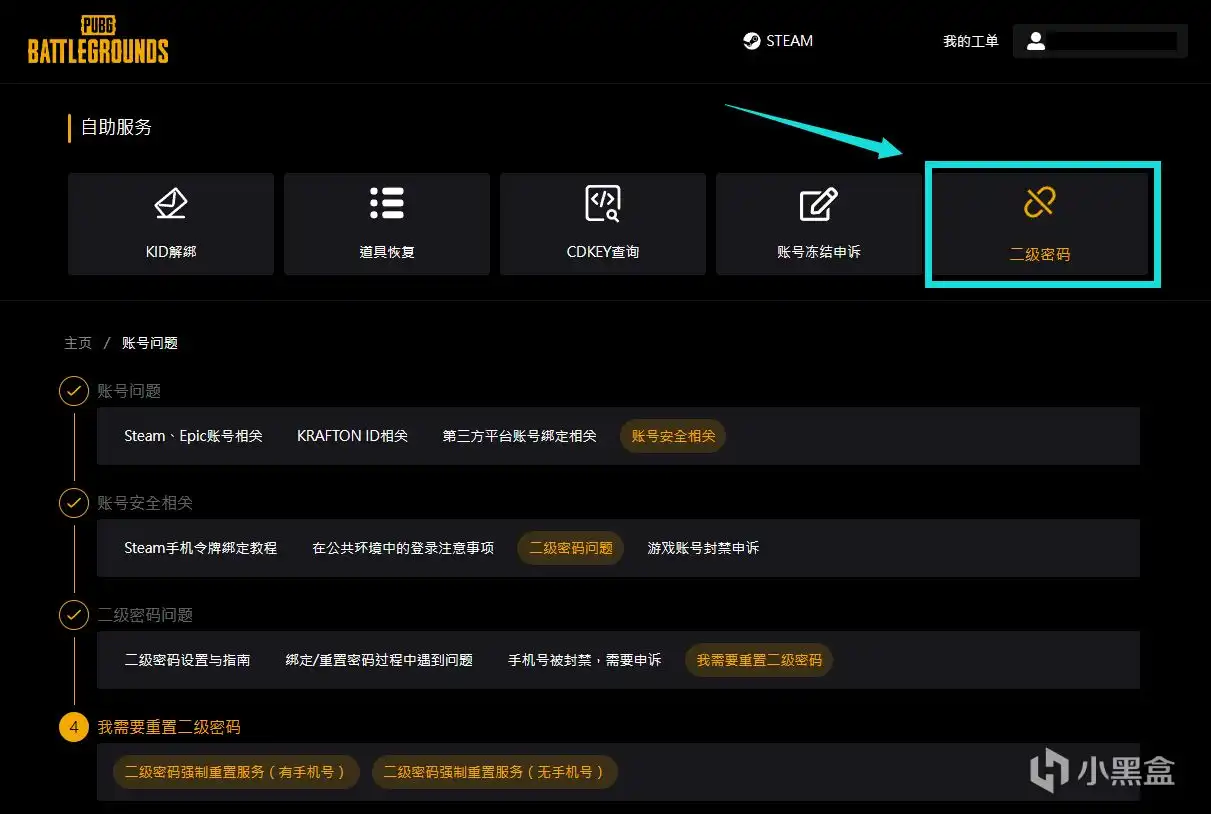Select 手机号被封禁，需要申诉 option
This screenshot has width=1211, height=814.
click(x=584, y=660)
